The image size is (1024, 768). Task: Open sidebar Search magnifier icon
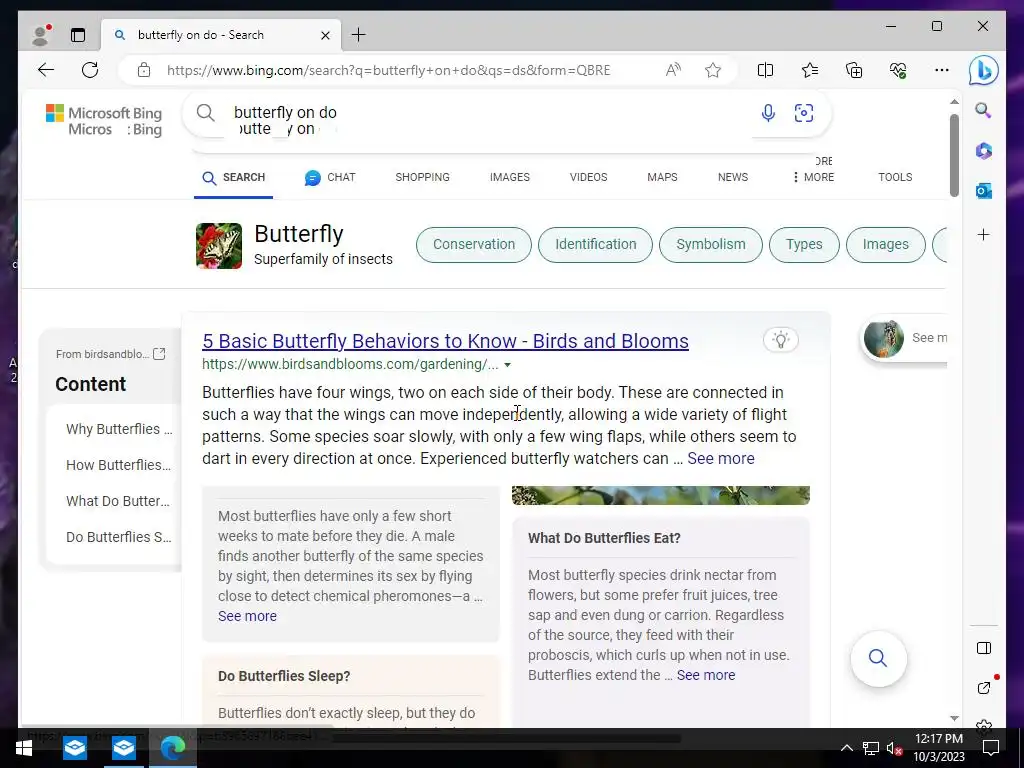983,110
